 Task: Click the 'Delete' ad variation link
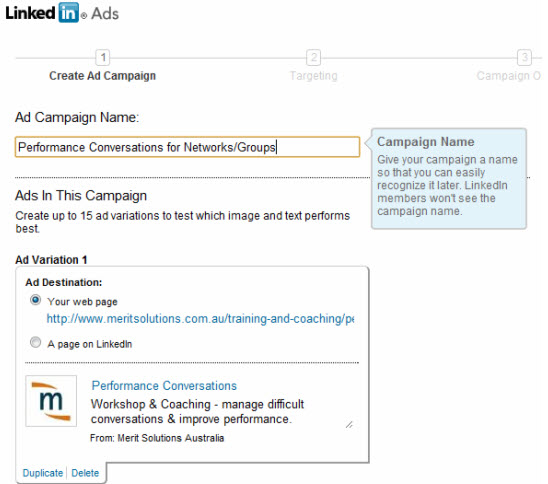click(85, 473)
